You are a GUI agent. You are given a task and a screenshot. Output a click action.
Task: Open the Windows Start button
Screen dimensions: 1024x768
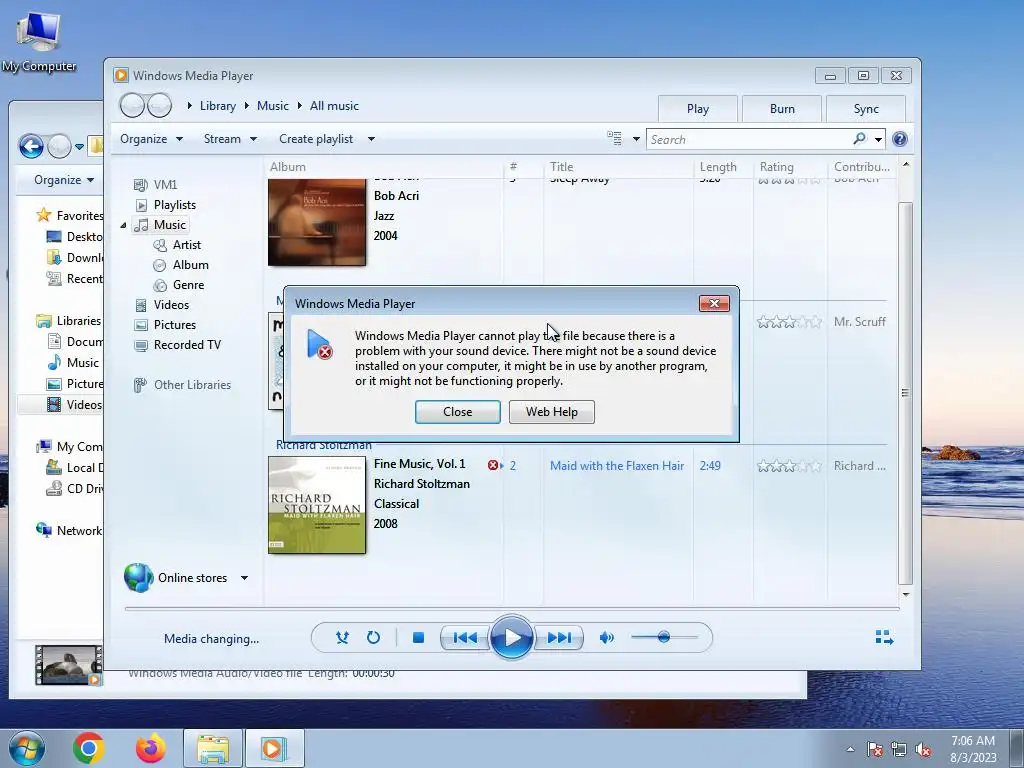[25, 748]
